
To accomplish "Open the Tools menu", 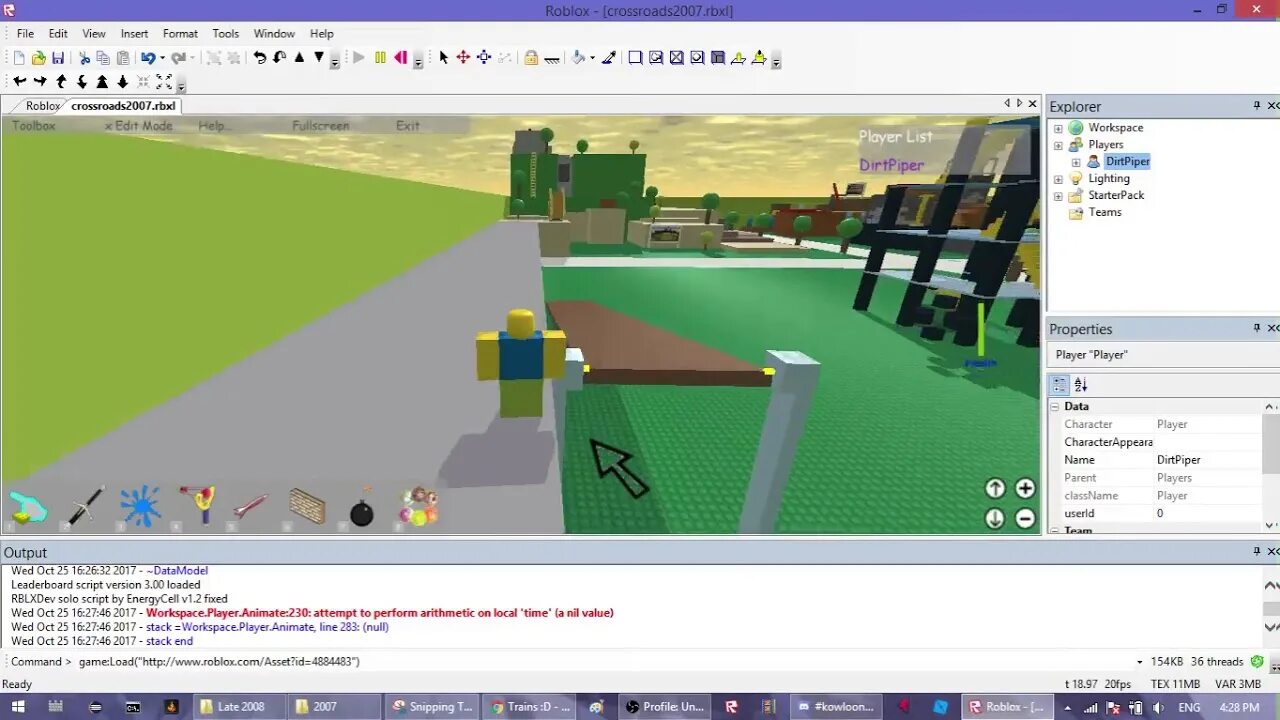I will [226, 33].
